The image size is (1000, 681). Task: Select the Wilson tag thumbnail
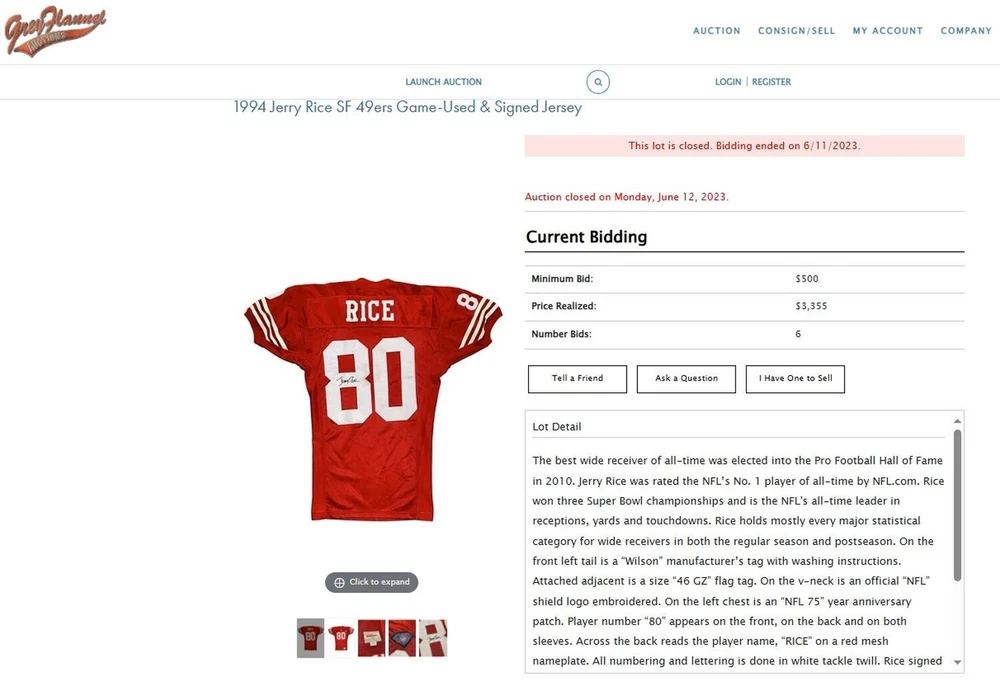[x=371, y=638]
